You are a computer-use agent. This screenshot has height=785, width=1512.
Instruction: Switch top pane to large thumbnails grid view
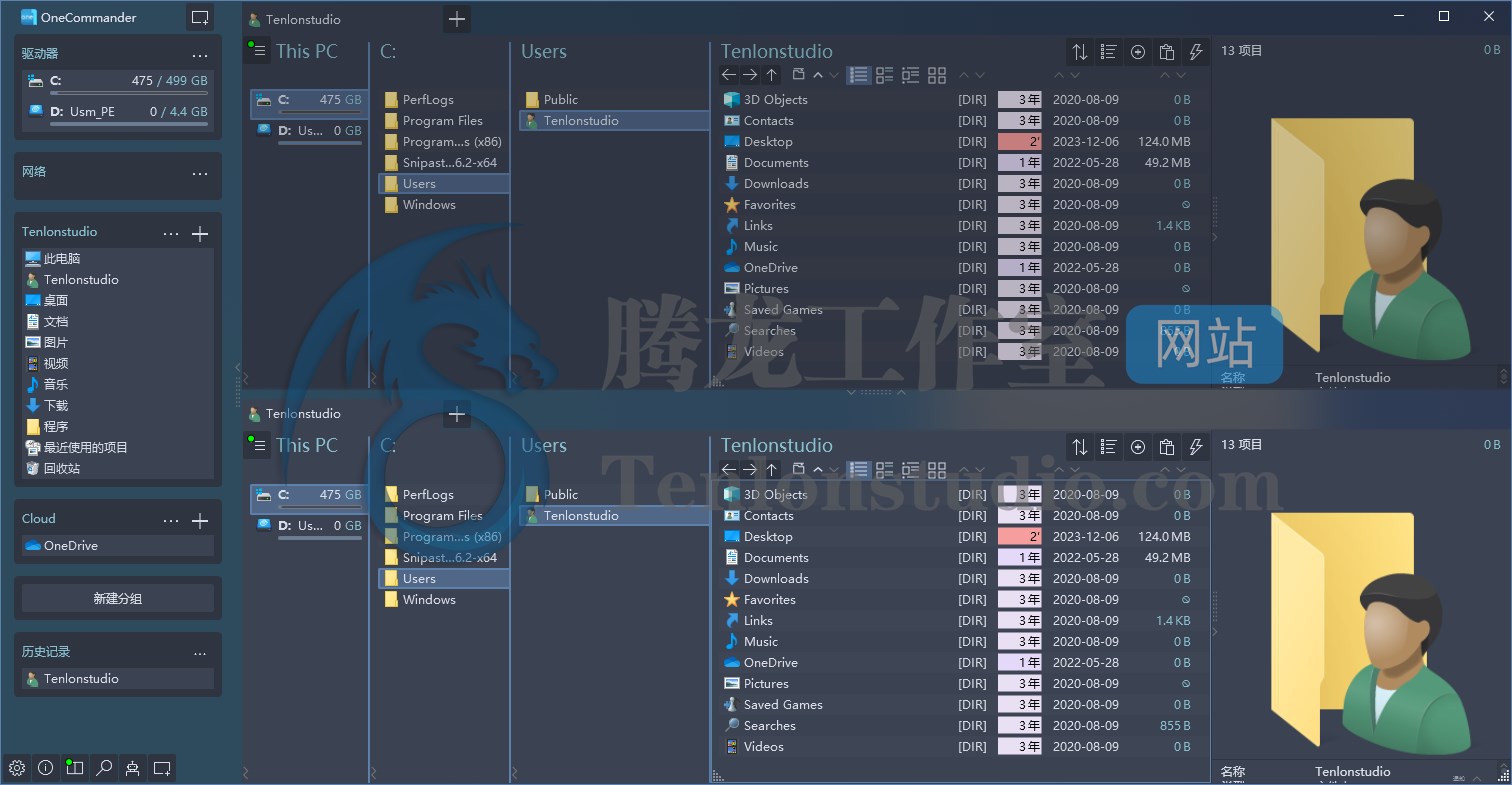[937, 75]
